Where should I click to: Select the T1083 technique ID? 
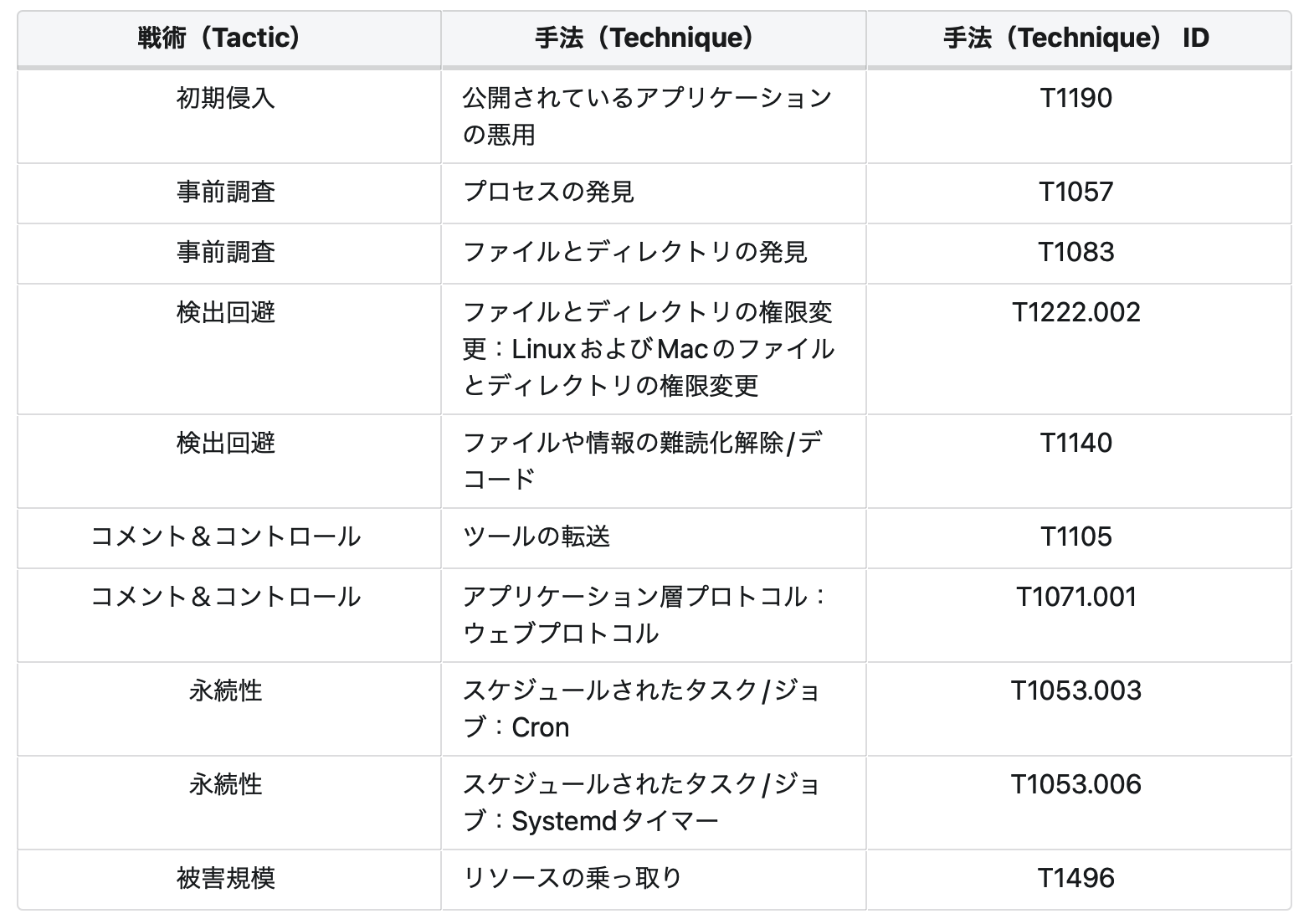1076,253
